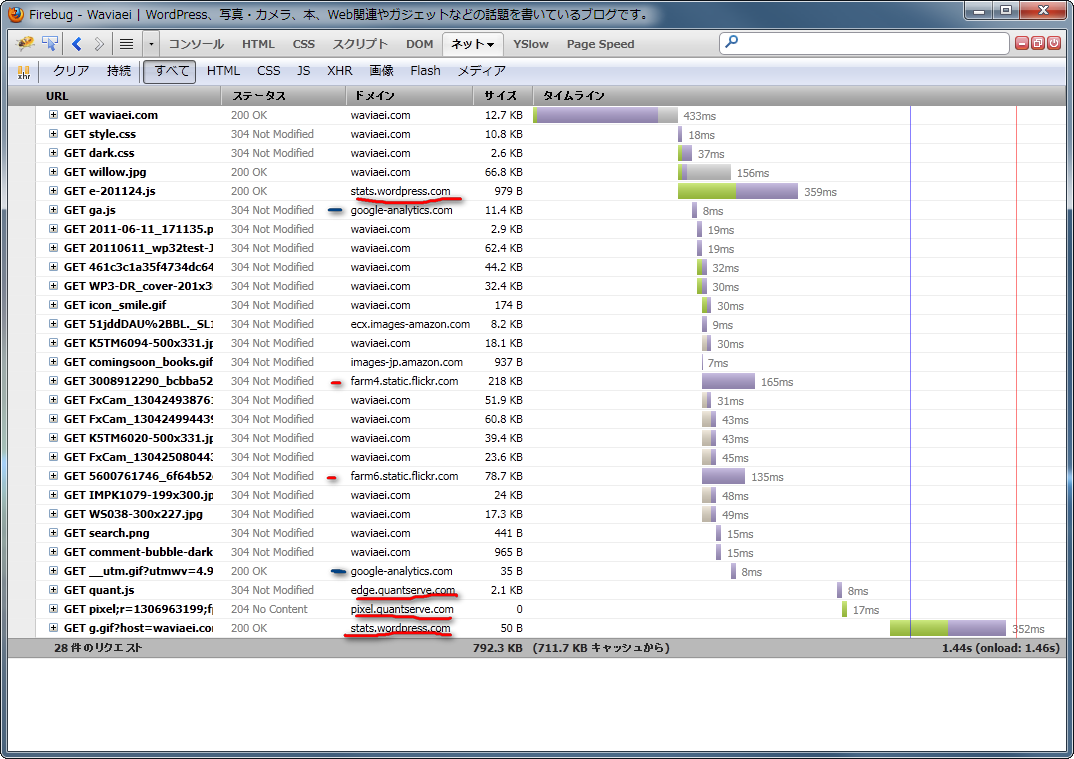
Task: Select the 204 No Content status cell
Action: [x=269, y=609]
